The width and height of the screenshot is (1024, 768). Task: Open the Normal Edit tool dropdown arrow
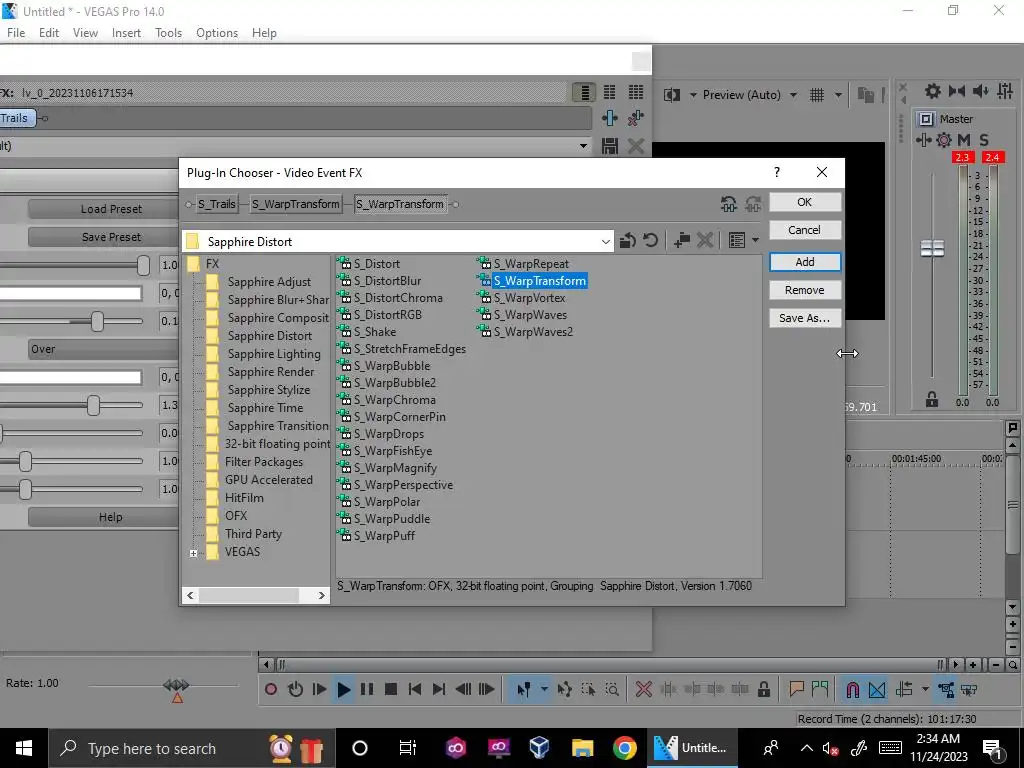coord(543,689)
